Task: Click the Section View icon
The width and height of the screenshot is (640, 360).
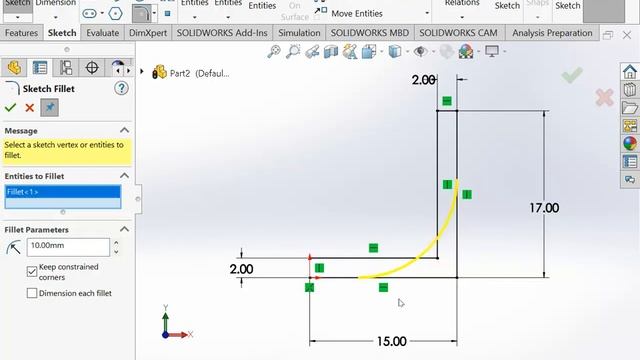Action: pos(331,52)
